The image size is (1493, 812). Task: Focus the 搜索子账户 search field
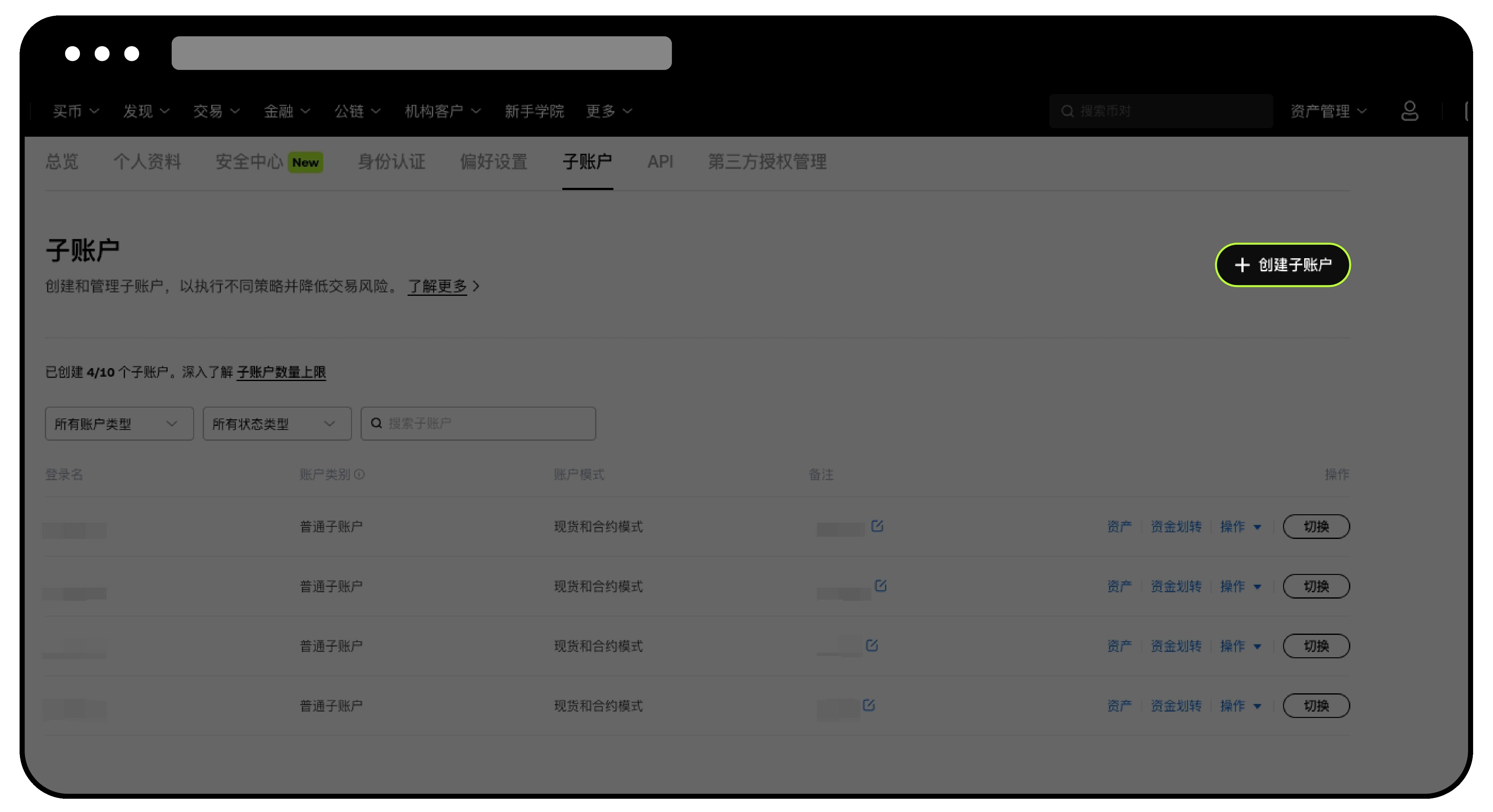point(478,424)
